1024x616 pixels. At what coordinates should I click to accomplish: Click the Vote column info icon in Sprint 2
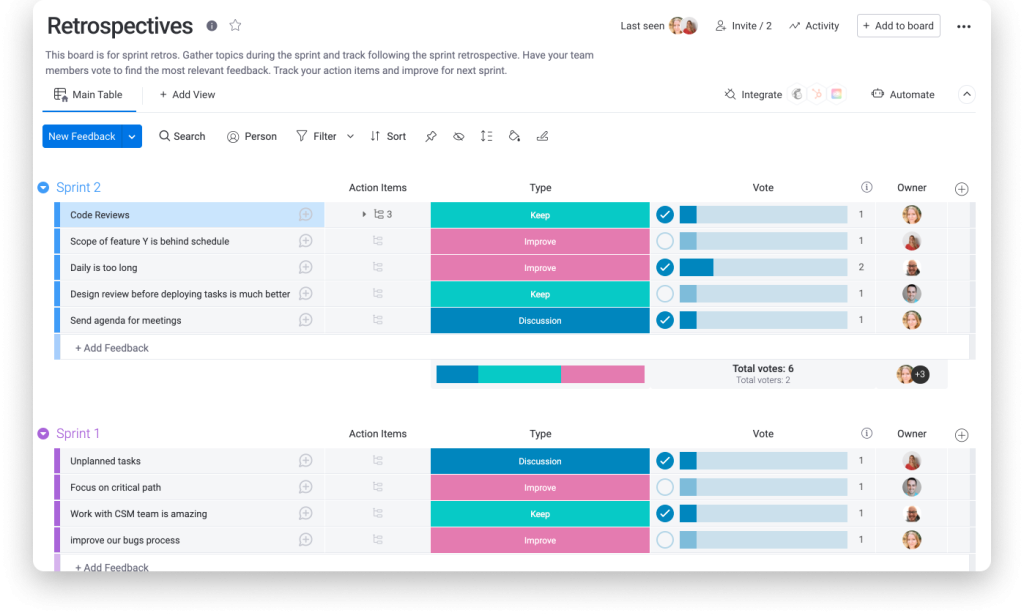click(867, 187)
